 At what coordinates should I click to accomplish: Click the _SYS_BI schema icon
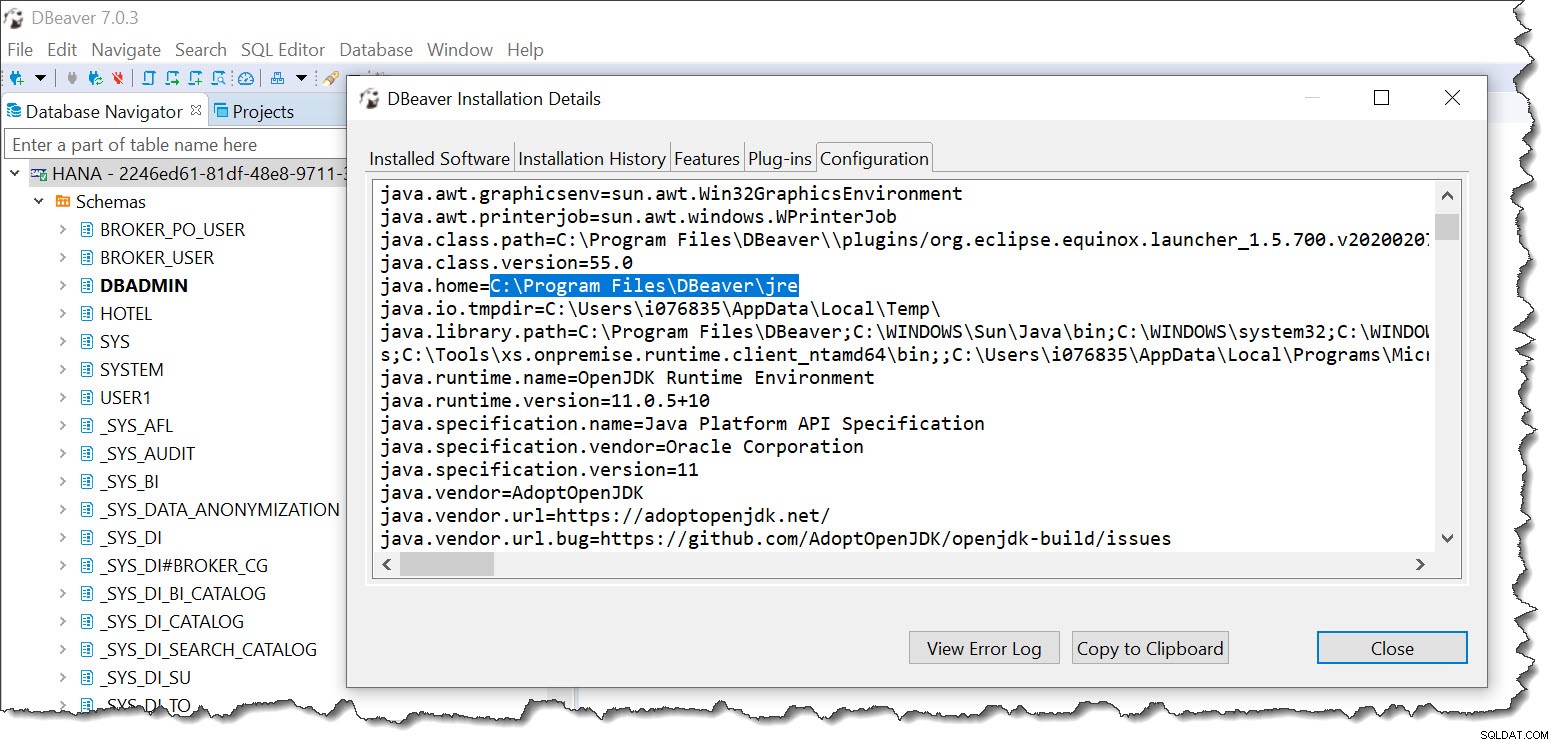tap(87, 481)
